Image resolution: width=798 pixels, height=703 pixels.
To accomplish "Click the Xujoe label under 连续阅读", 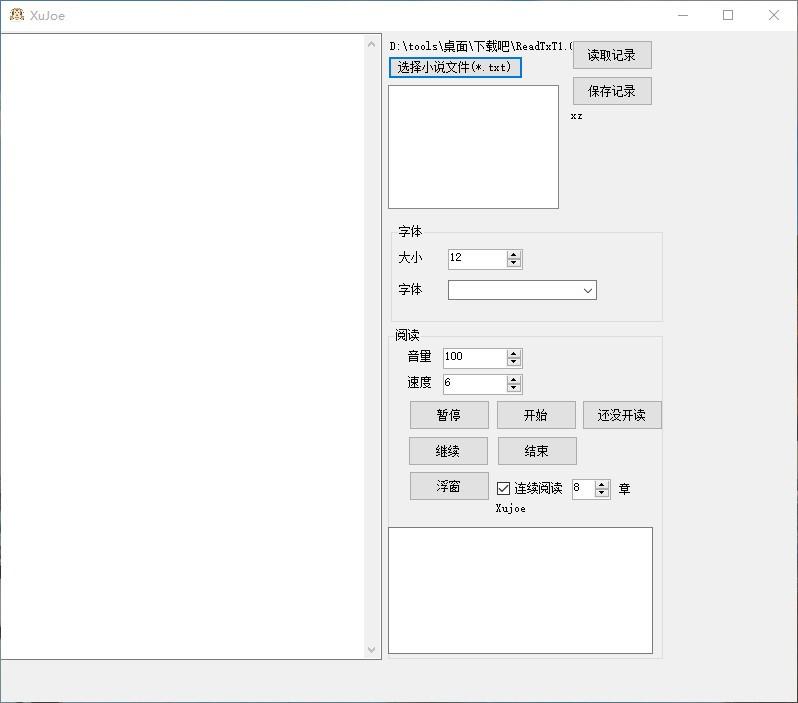I will 510,508.
